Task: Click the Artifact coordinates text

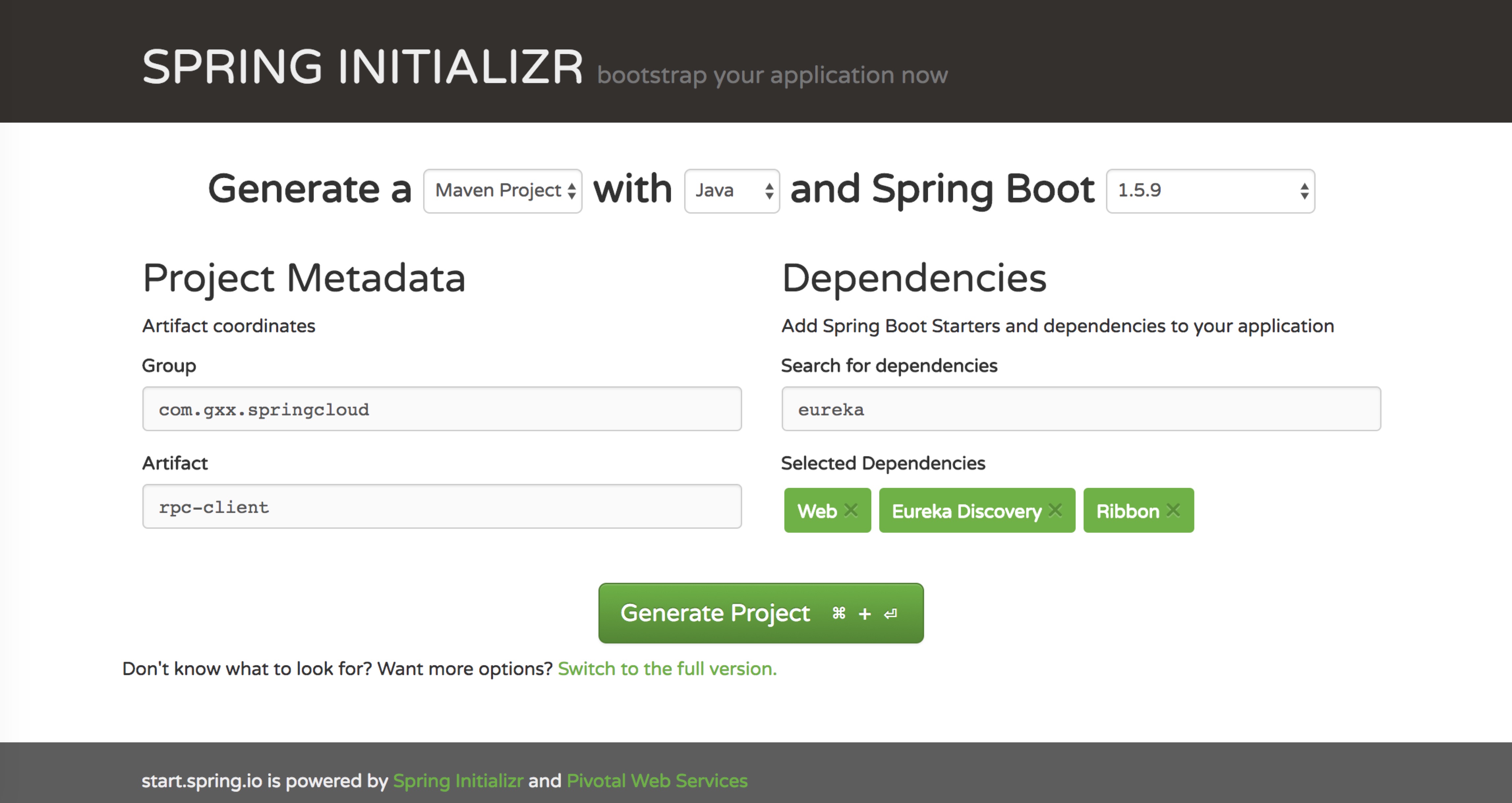Action: pos(229,326)
